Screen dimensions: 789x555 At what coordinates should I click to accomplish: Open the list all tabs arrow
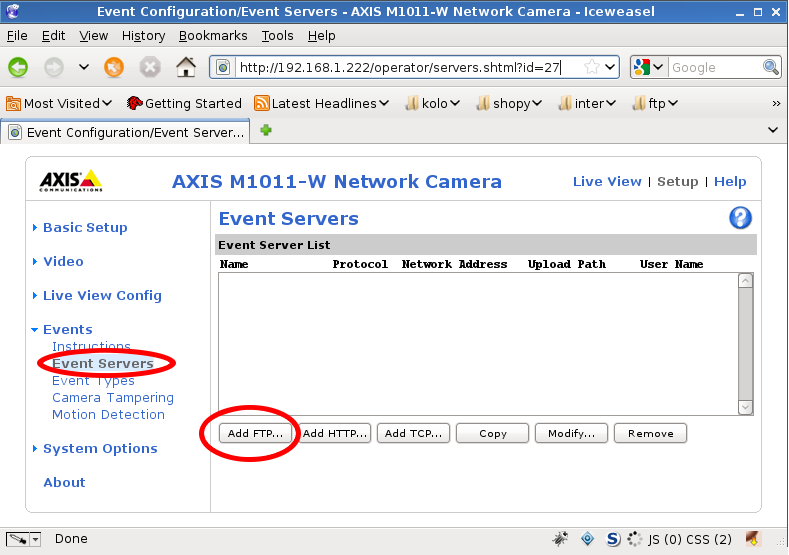pos(773,130)
